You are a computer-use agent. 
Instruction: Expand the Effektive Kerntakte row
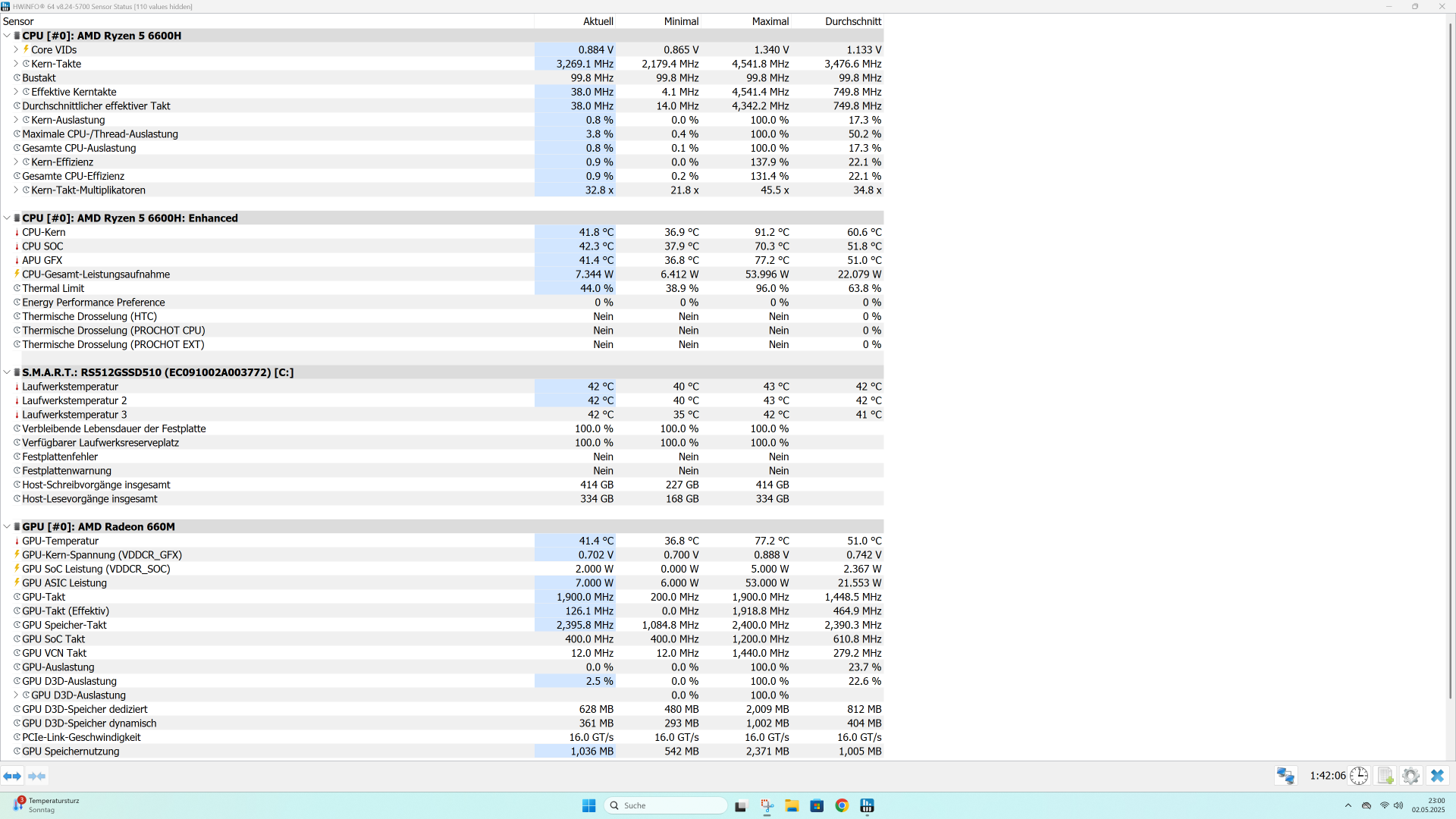click(16, 92)
